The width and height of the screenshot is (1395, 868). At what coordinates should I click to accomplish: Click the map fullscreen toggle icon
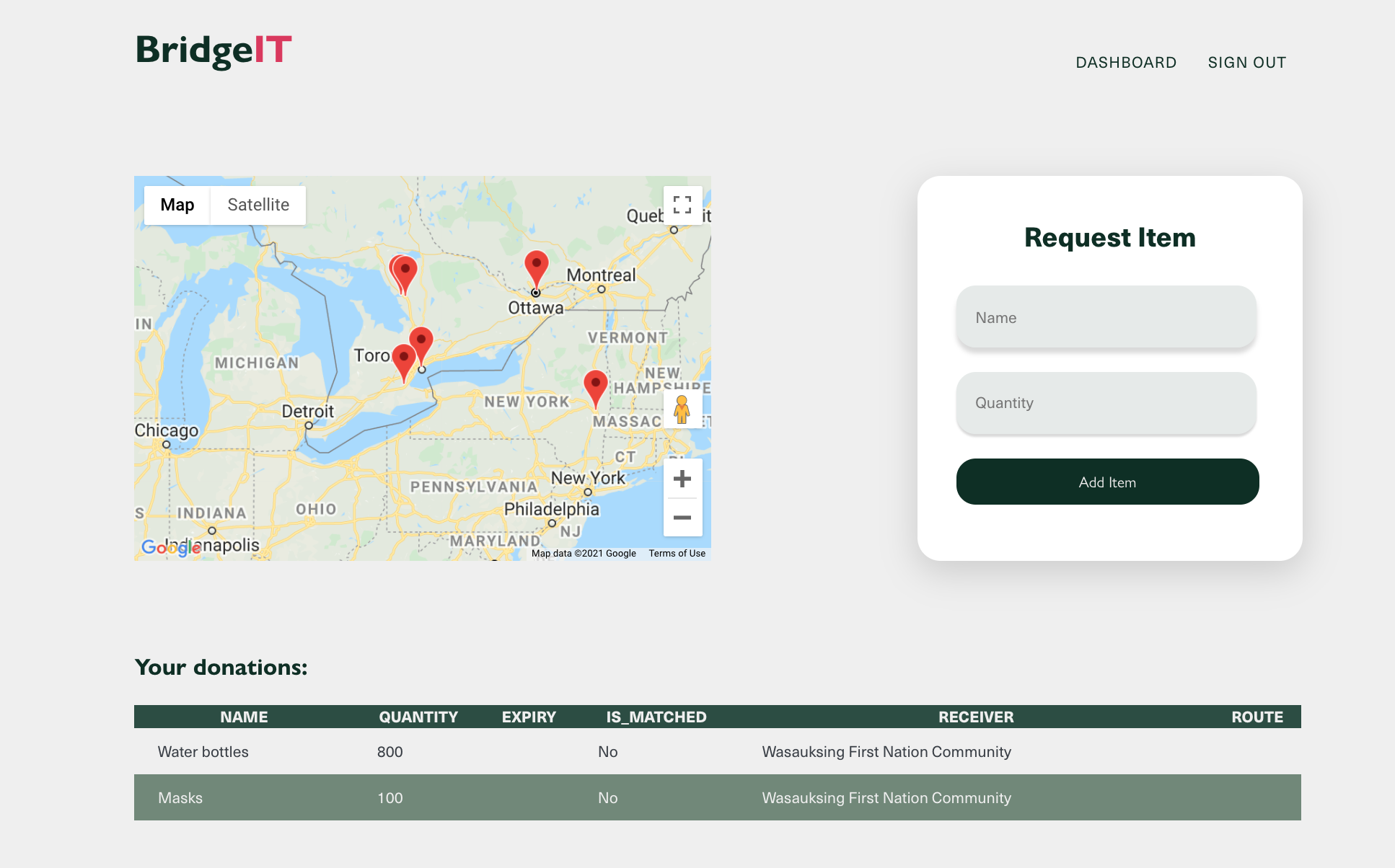(682, 205)
